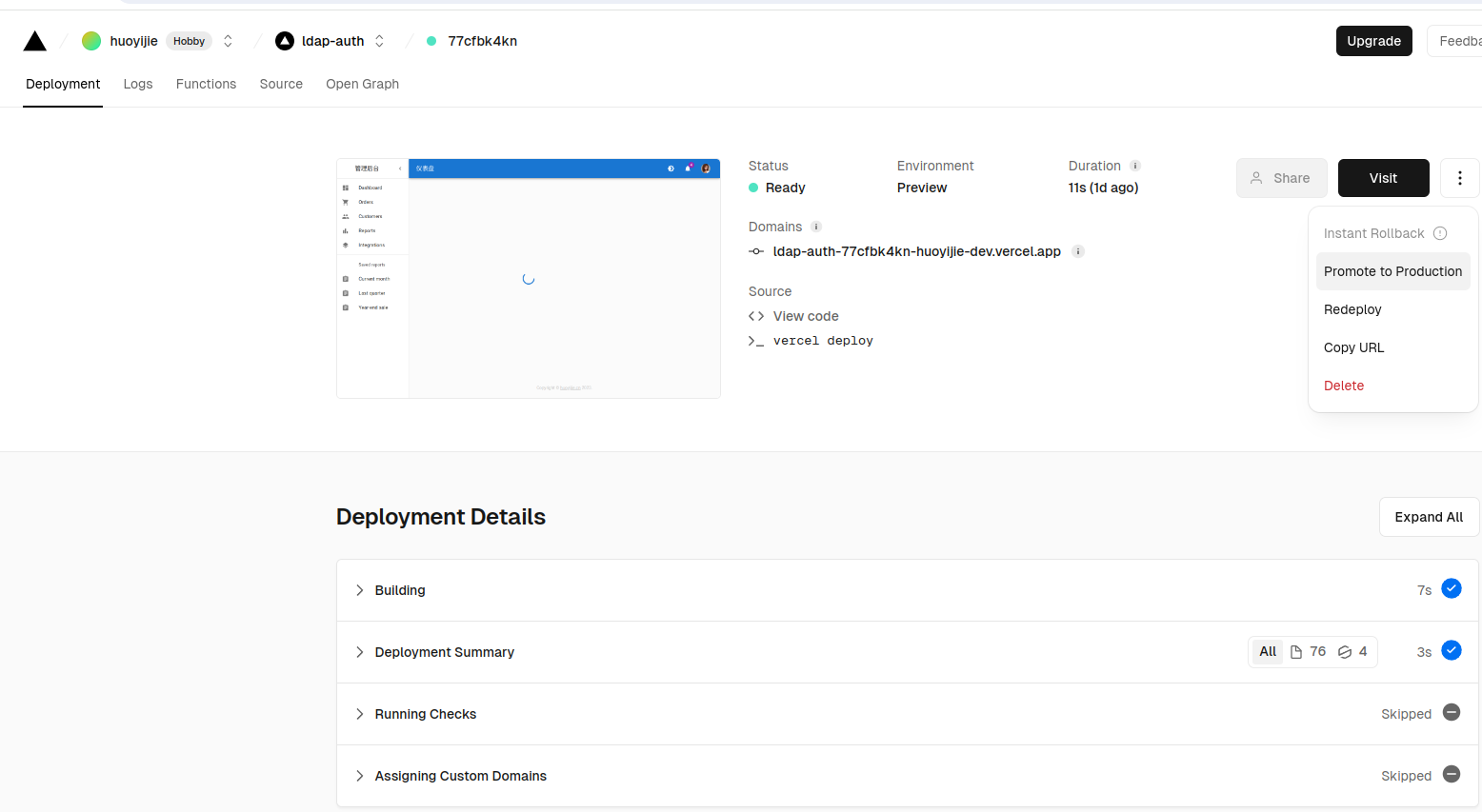
Task: Expand the Building section
Action: 360,590
